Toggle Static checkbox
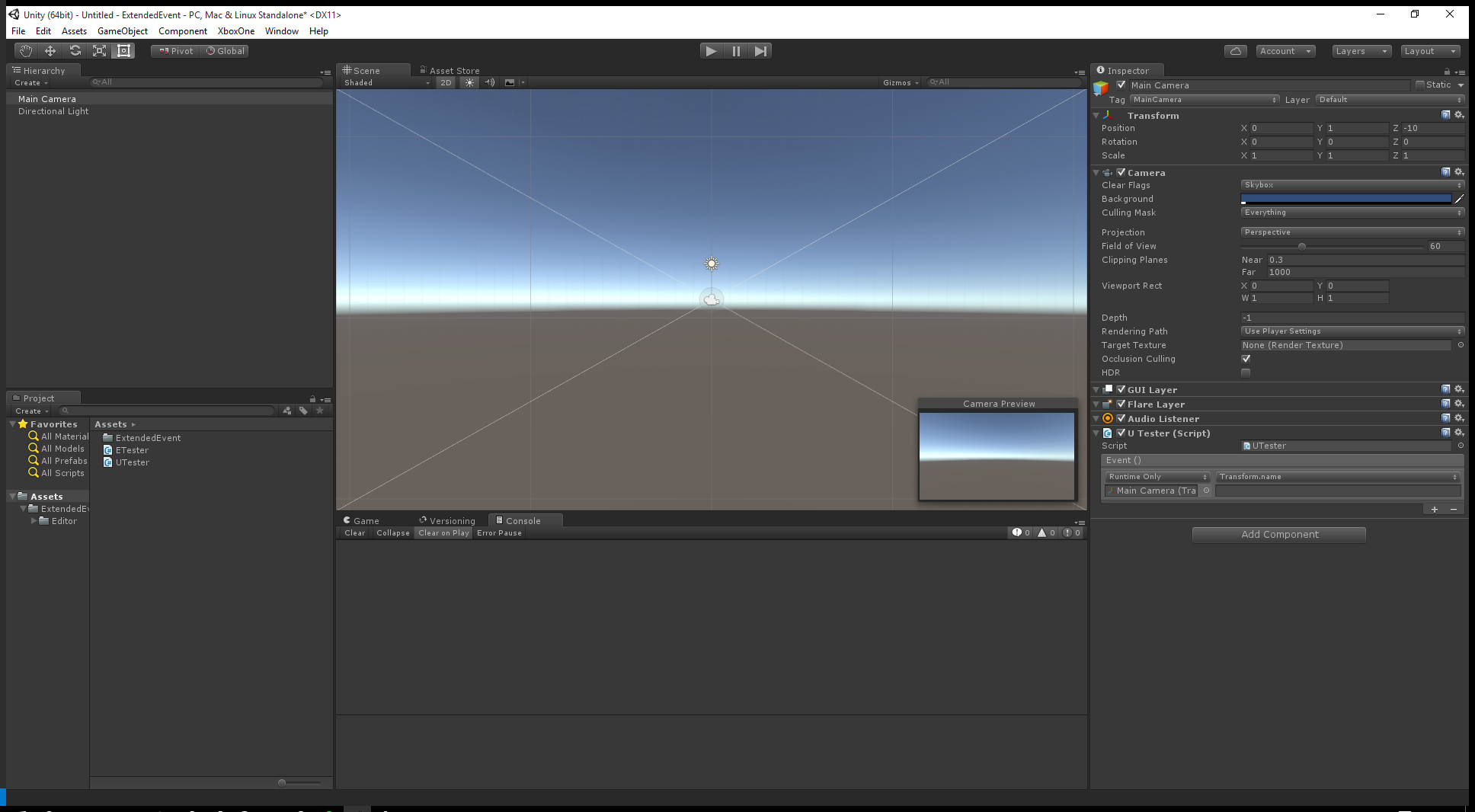Screen dimensions: 1475x812 pos(1420,85)
